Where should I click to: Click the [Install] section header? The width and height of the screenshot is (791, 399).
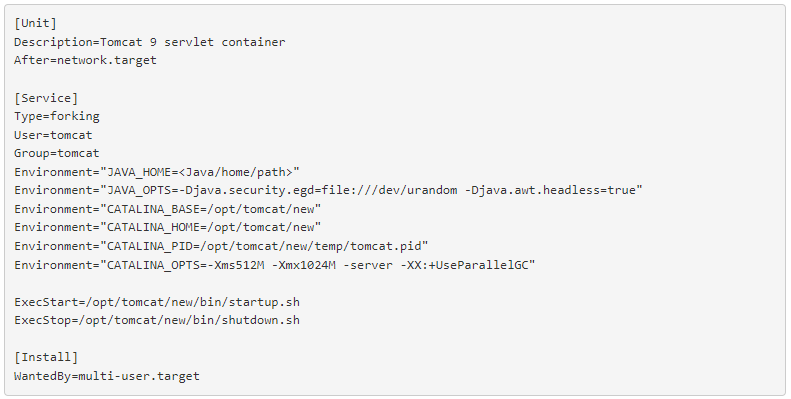[x=46, y=357]
